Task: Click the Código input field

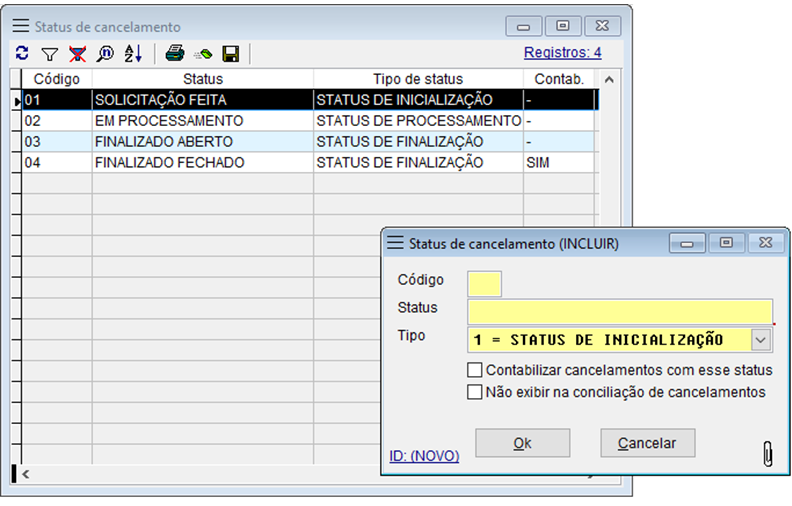Action: click(485, 284)
